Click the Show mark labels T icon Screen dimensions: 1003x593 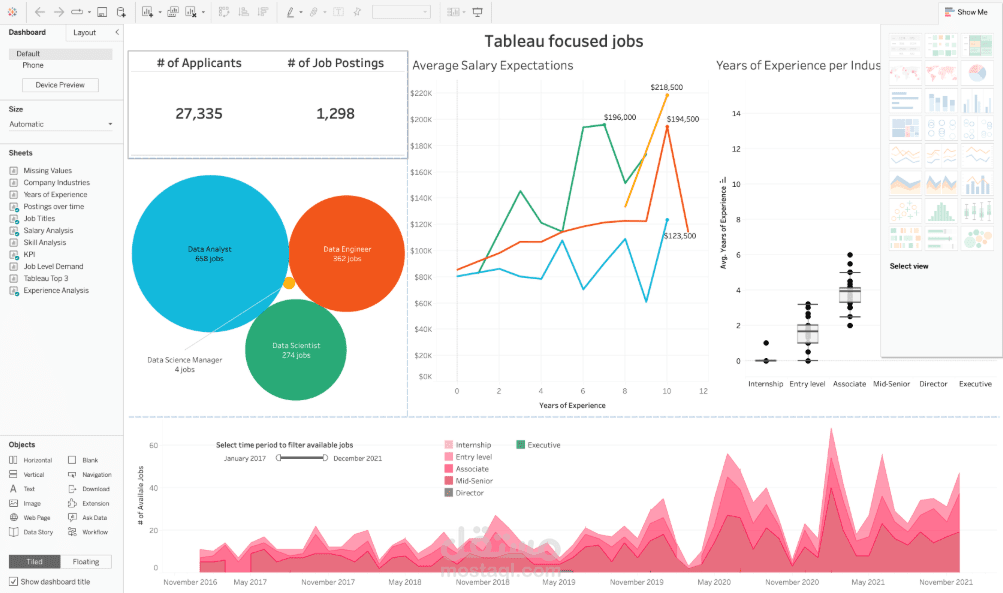tap(338, 12)
